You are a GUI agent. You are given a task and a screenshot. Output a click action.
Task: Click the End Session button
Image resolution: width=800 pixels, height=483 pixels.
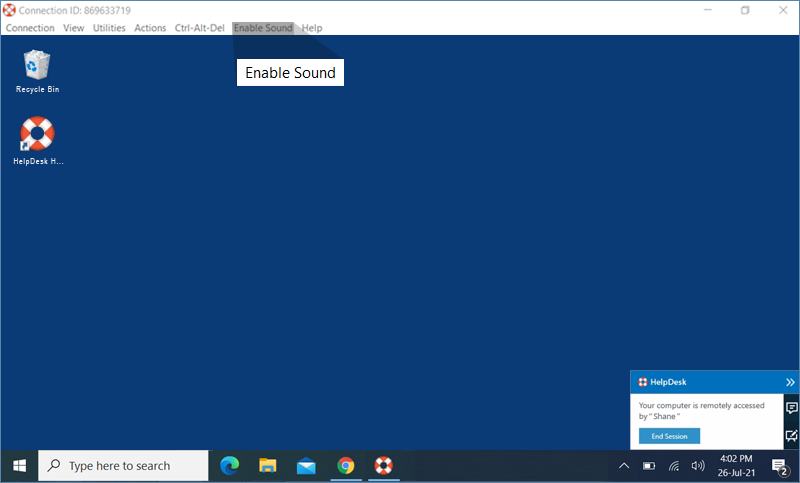click(669, 436)
